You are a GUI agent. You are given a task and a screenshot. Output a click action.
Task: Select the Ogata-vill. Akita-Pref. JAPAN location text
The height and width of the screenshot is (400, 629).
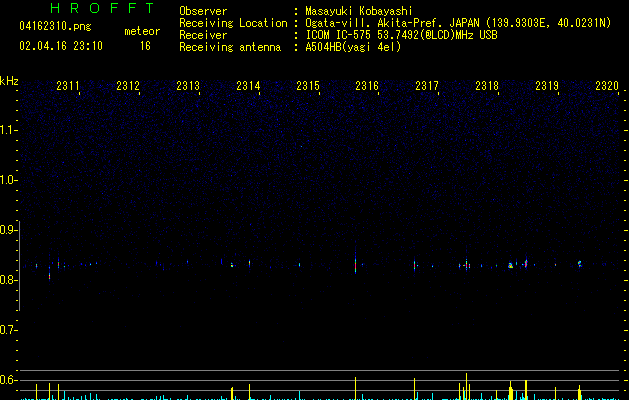pos(458,23)
